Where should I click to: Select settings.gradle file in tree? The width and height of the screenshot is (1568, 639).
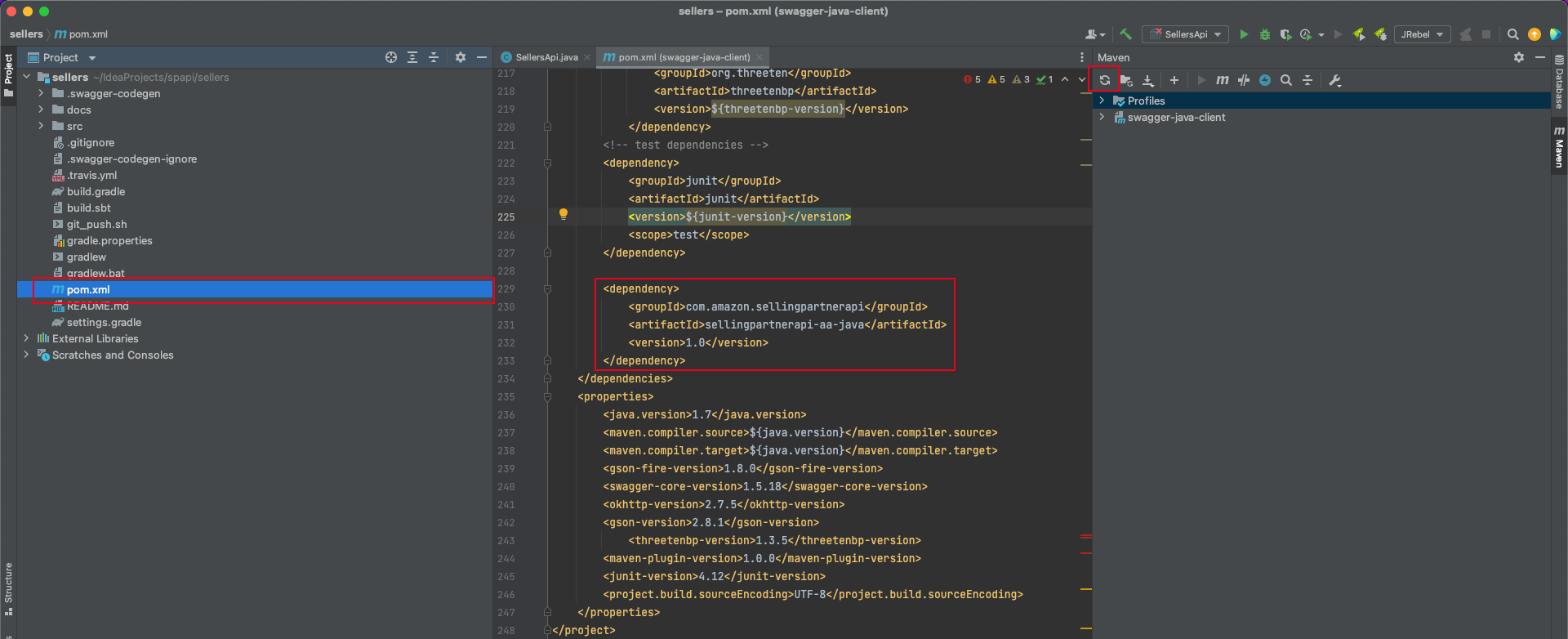coord(104,322)
